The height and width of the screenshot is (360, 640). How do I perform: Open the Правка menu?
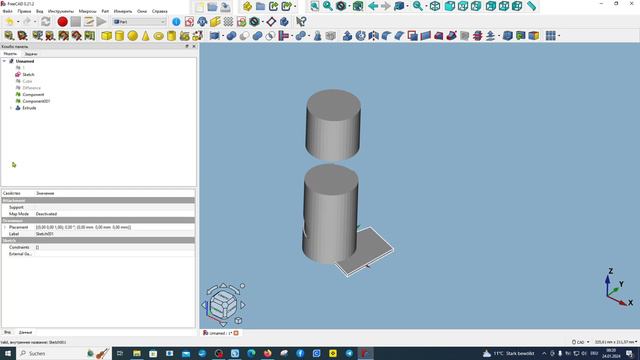(24, 11)
